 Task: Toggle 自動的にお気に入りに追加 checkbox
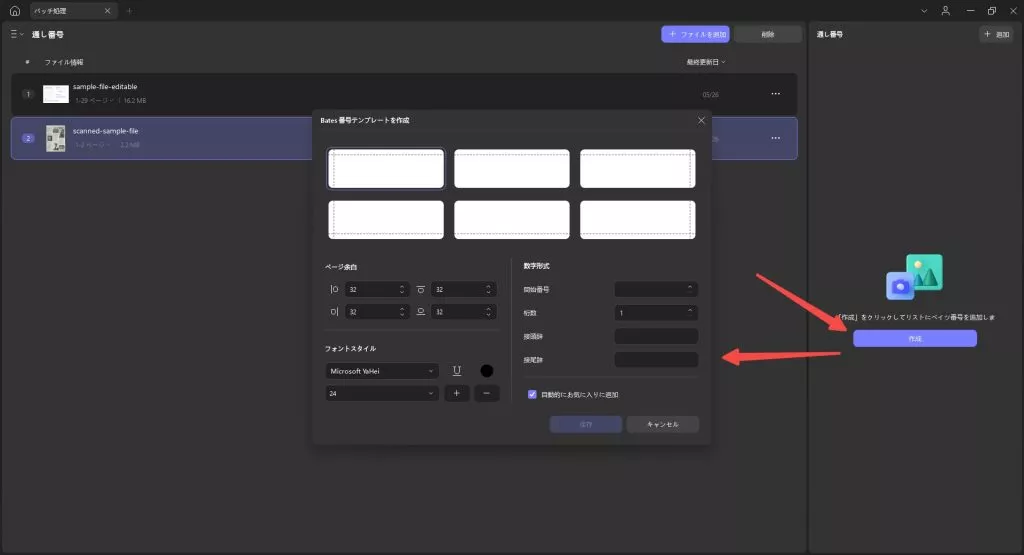click(x=532, y=394)
